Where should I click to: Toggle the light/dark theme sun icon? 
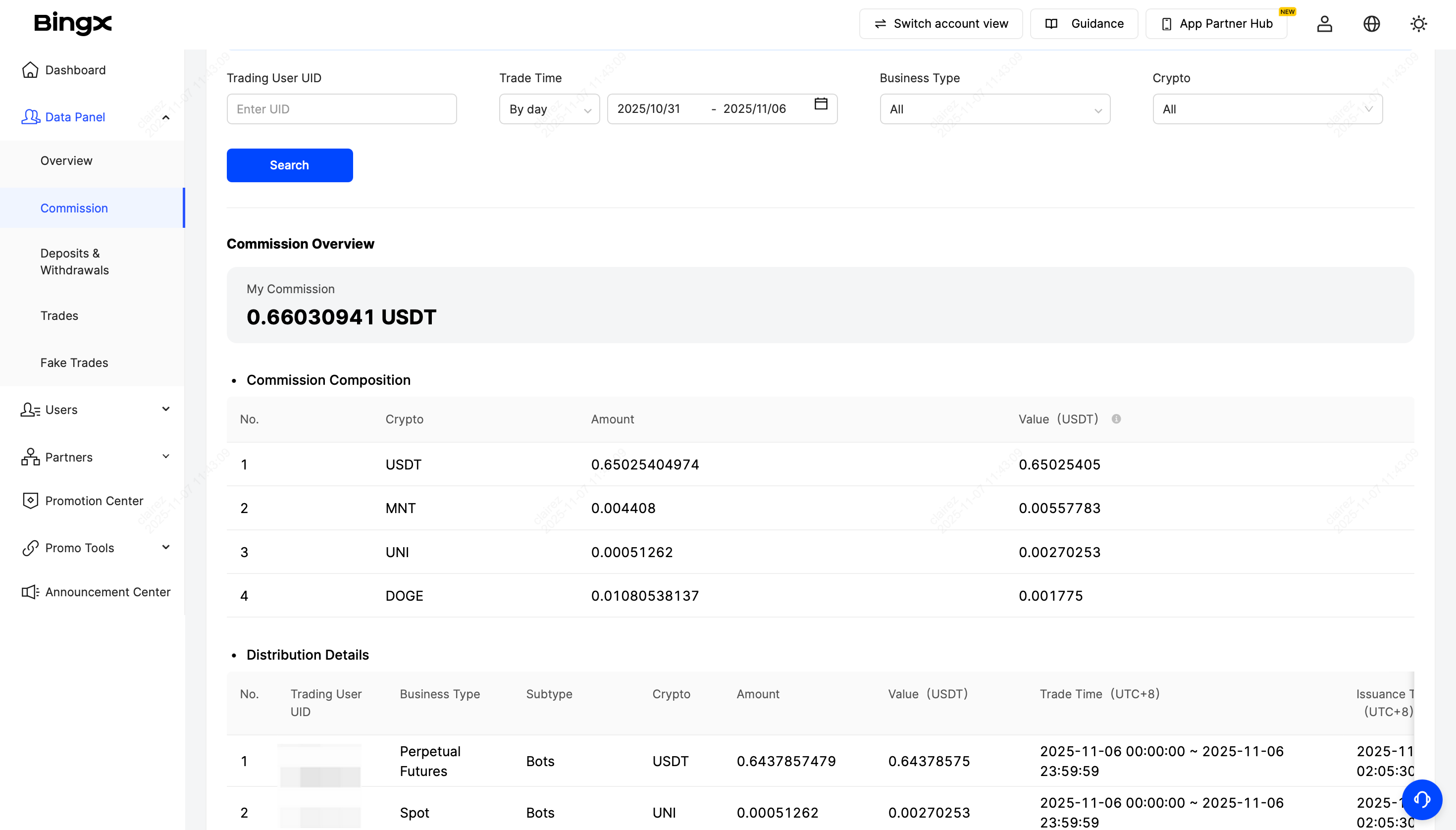pos(1418,24)
